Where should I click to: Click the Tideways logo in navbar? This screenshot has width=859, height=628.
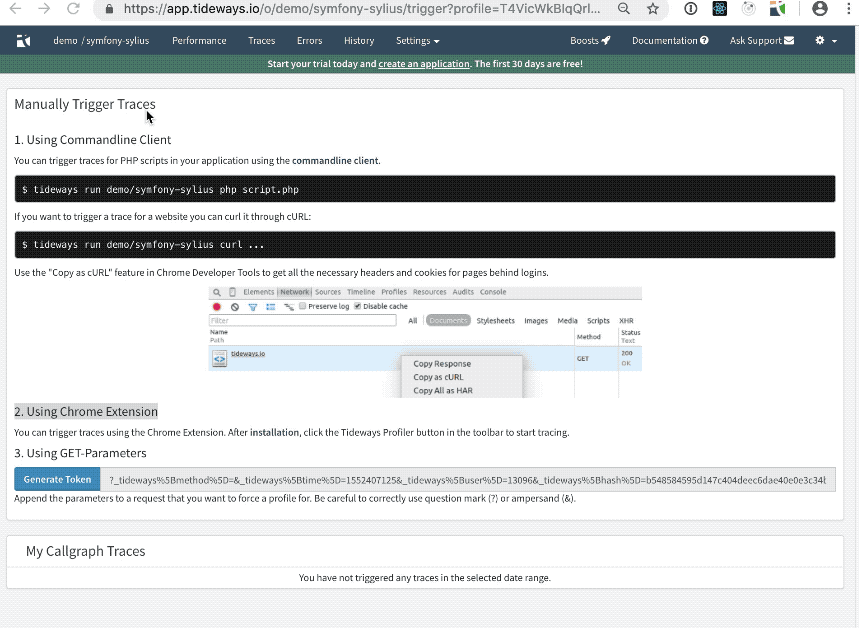coord(24,41)
